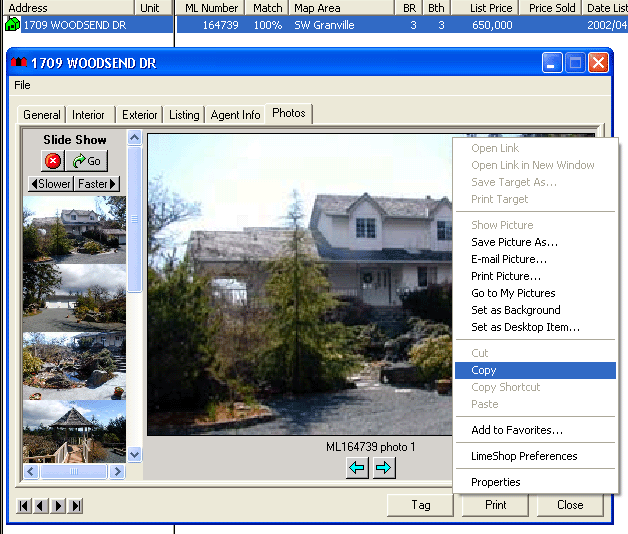
Task: Show previous photo with cyan left arrow
Action: pos(357,468)
